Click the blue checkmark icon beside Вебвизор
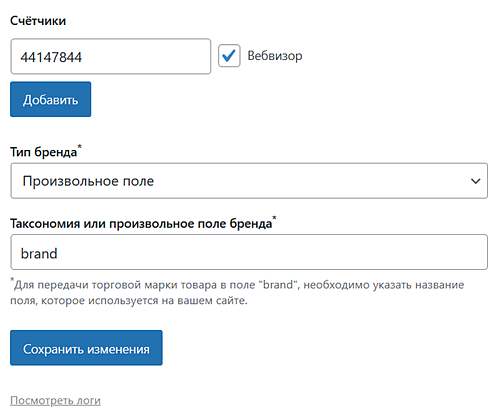500x417 pixels. pyautogui.click(x=229, y=56)
